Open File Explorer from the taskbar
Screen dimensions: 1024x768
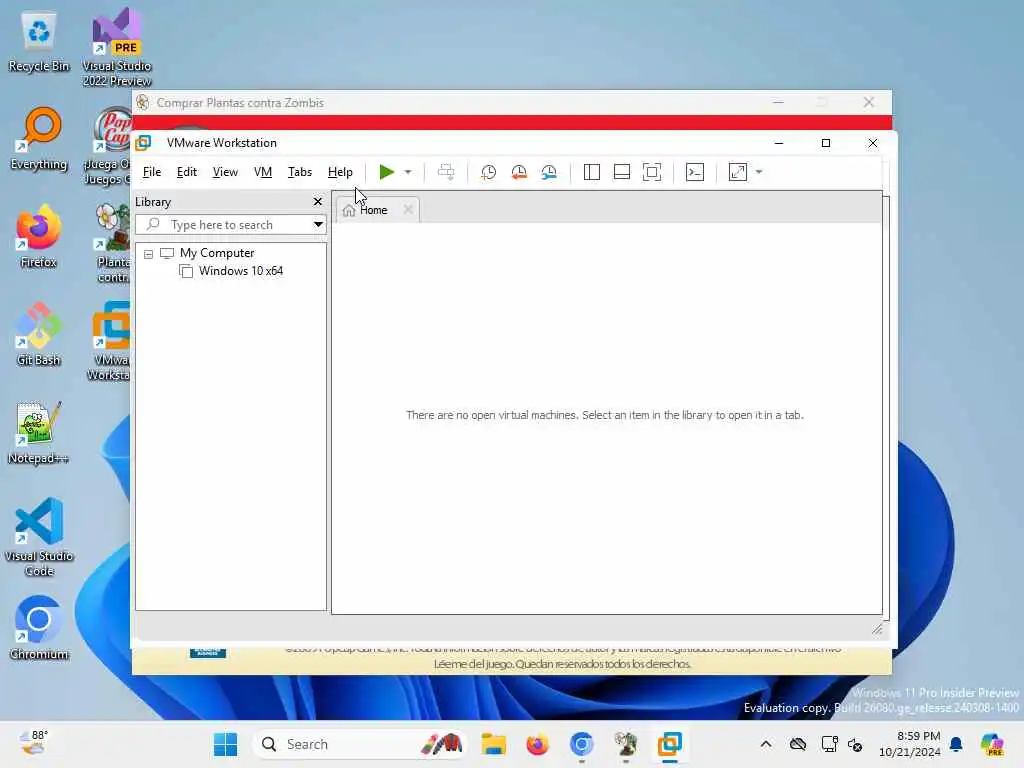coord(494,744)
